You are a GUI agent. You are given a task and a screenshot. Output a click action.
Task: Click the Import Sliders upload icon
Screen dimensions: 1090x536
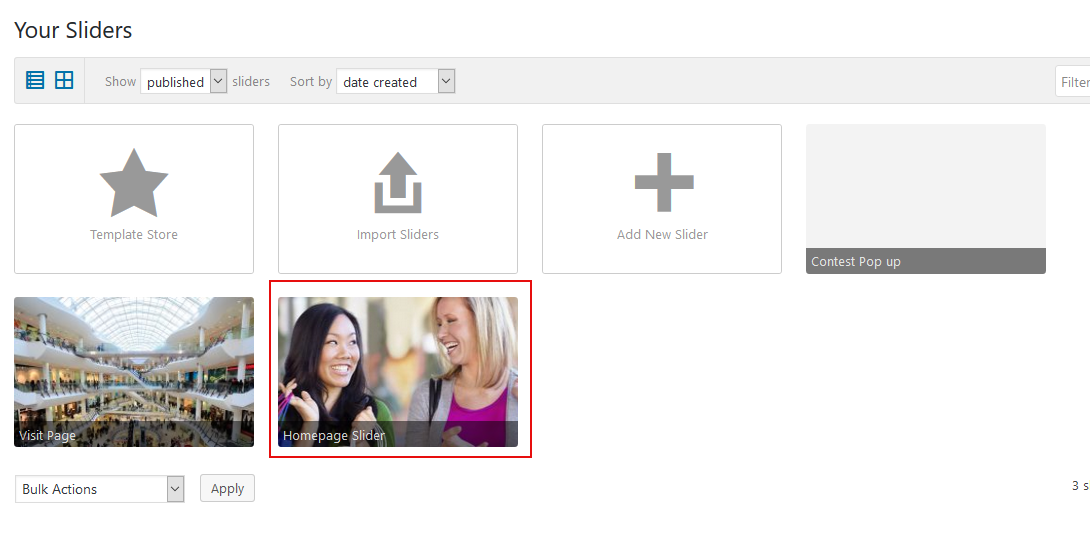coord(398,182)
